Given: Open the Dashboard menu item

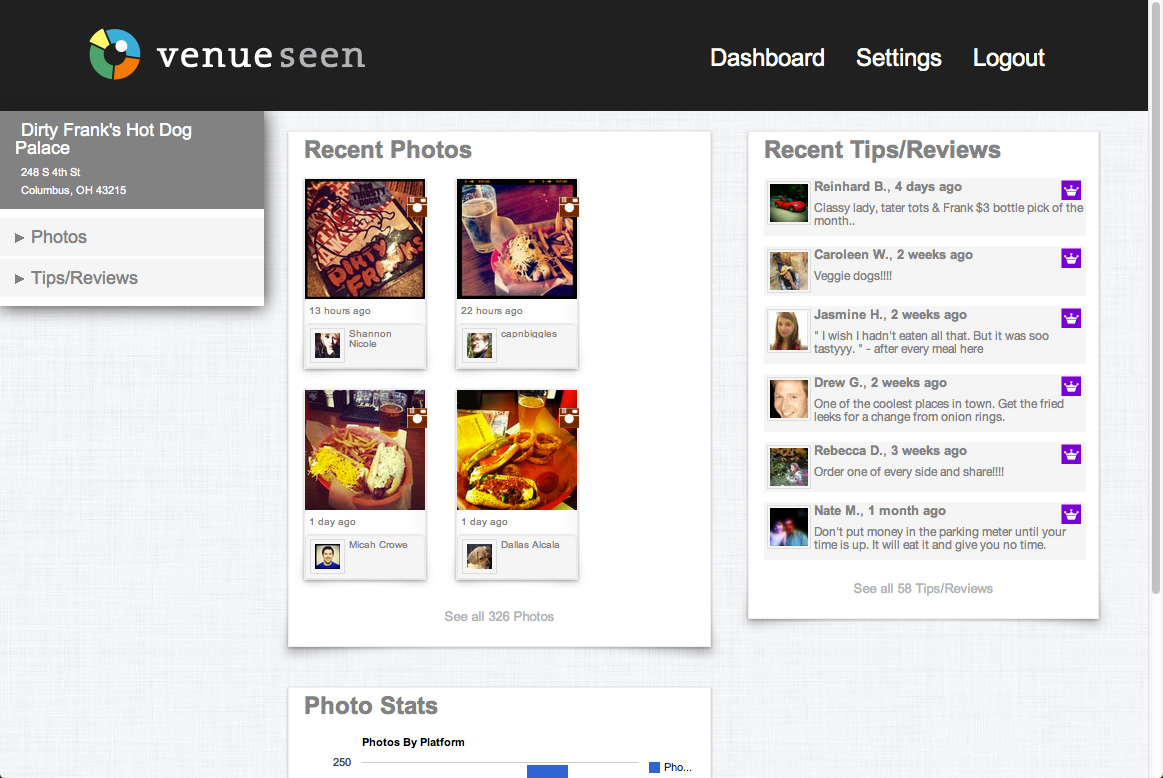Looking at the screenshot, I should coord(767,58).
